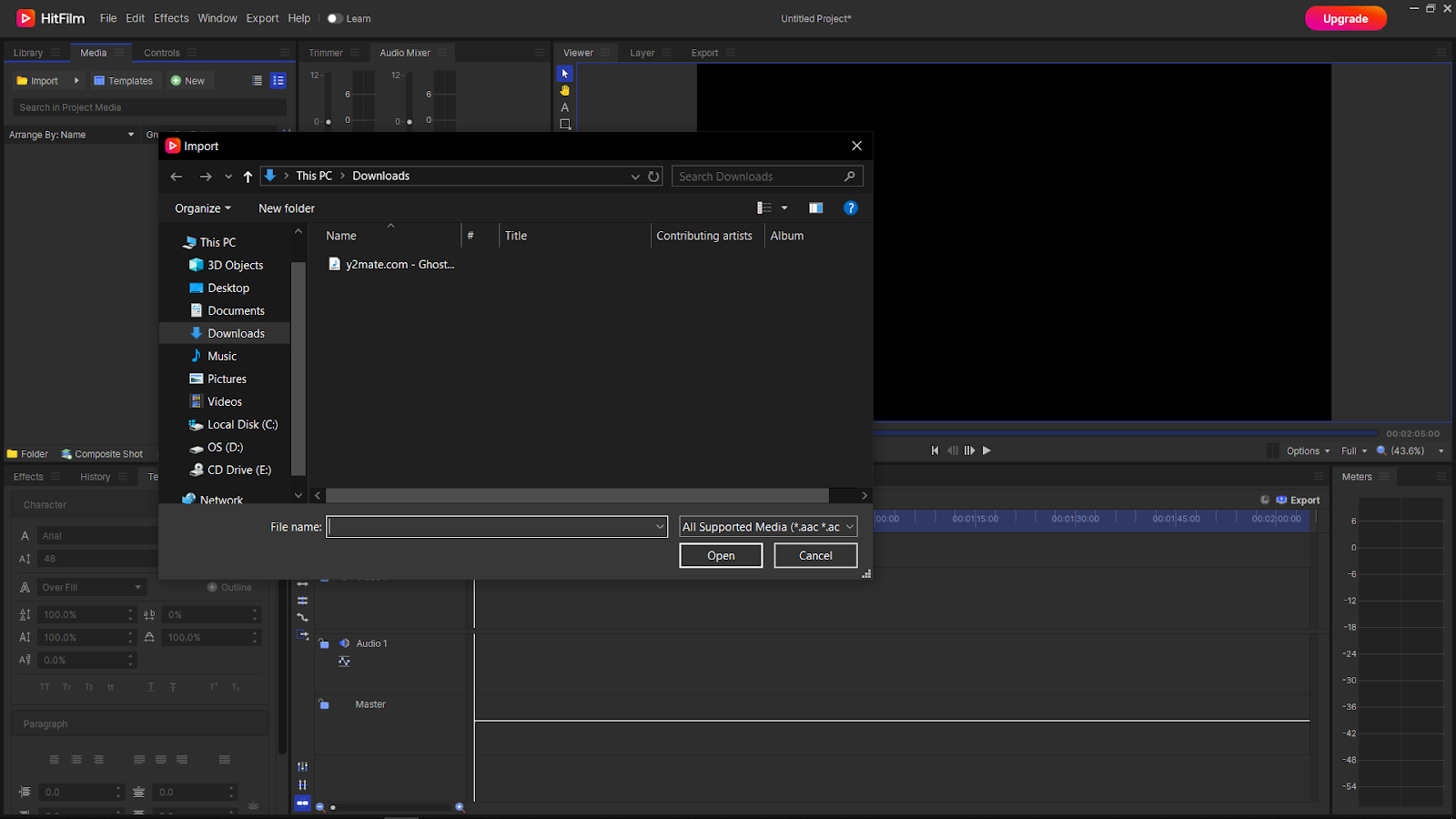Select the Rectangle mask tool in Viewer
The width and height of the screenshot is (1456, 819).
pyautogui.click(x=564, y=124)
